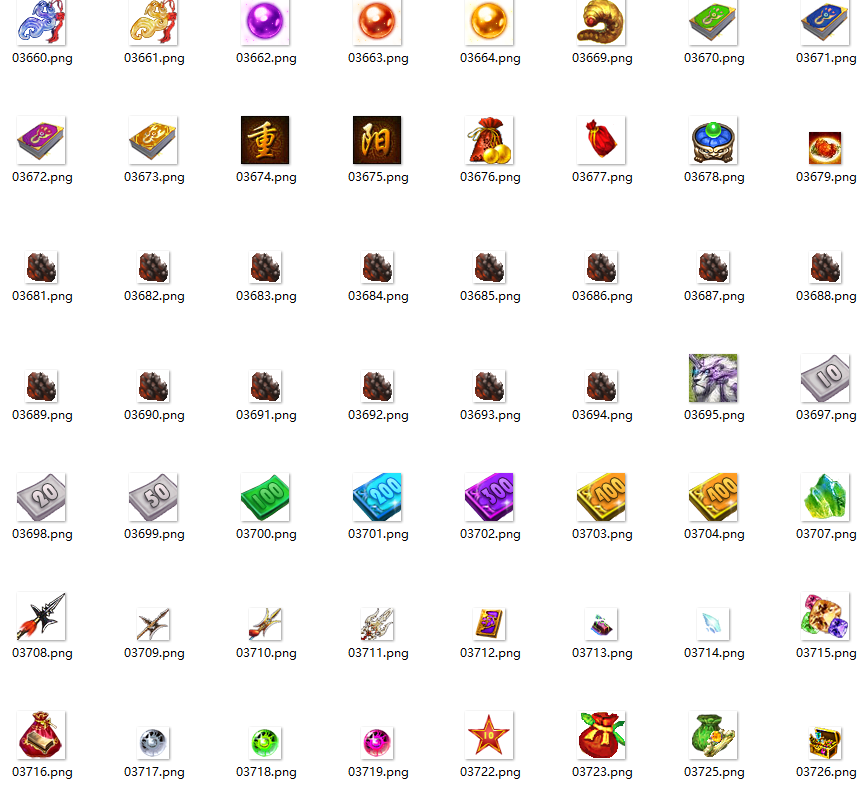This screenshot has height=789, width=862.
Task: Select the white lion beast thumbnail 03695.png
Action: click(x=713, y=378)
